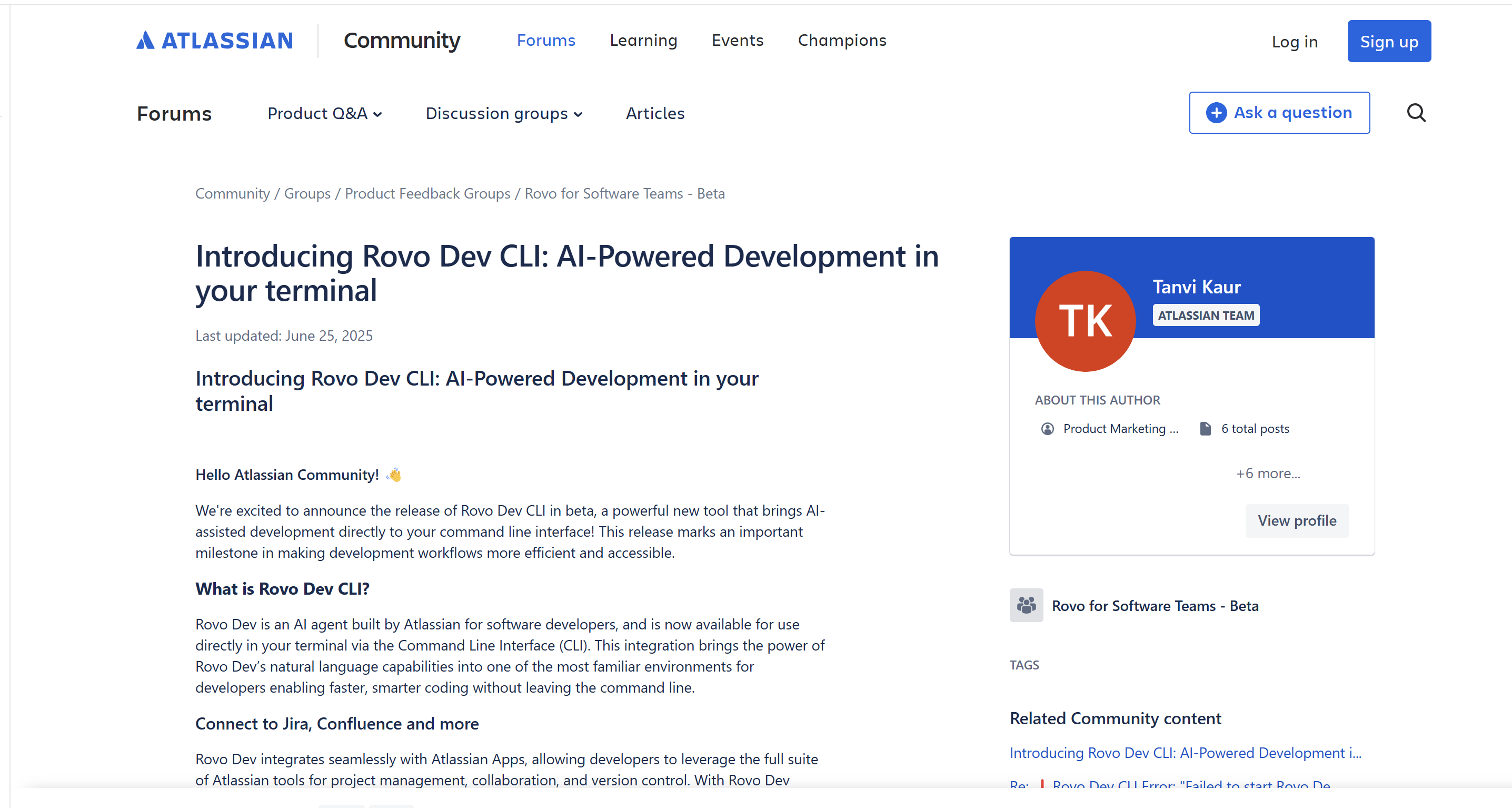Click Hello Atlassian Community! greeting
Viewport: 1512px width, 808px height.
click(287, 475)
